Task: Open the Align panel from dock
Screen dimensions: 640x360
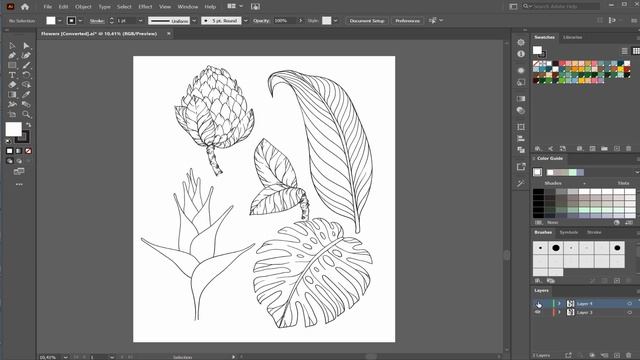Action: point(521,139)
